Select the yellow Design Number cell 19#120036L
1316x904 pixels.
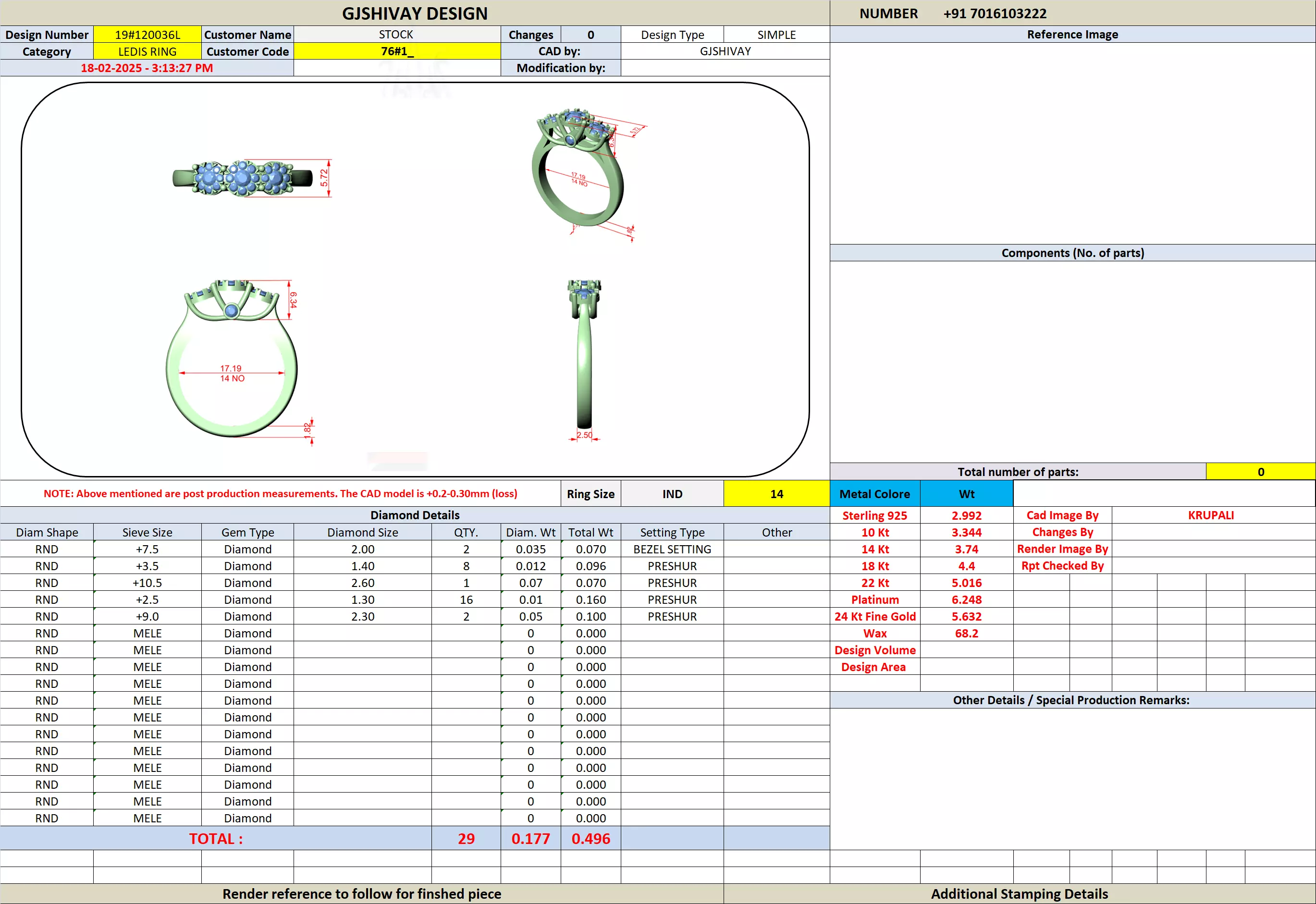pyautogui.click(x=148, y=35)
